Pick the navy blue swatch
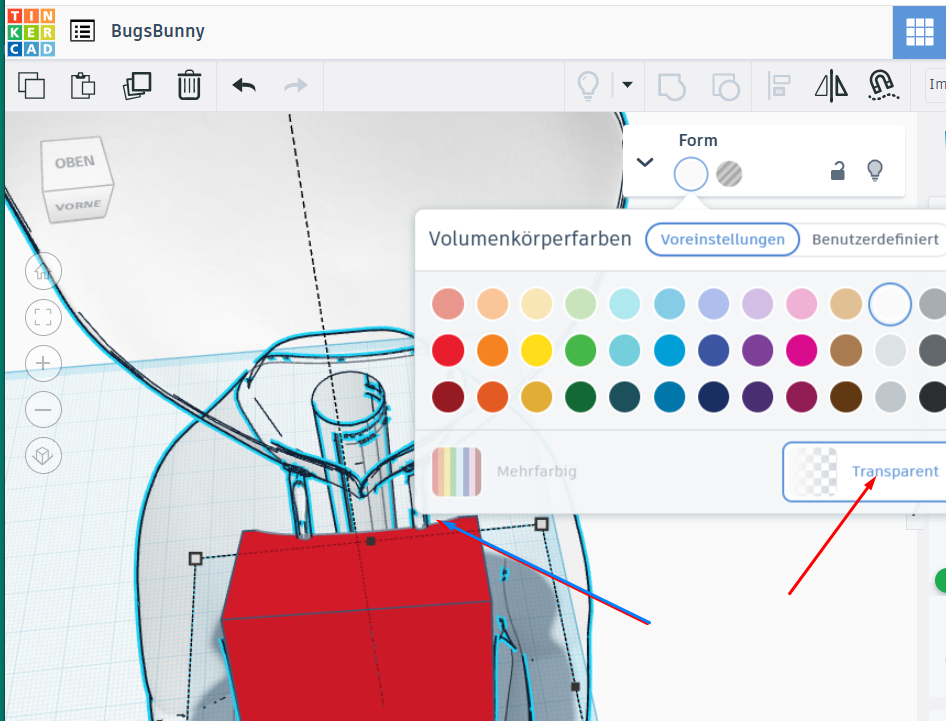Image resolution: width=946 pixels, height=721 pixels. pyautogui.click(x=713, y=397)
